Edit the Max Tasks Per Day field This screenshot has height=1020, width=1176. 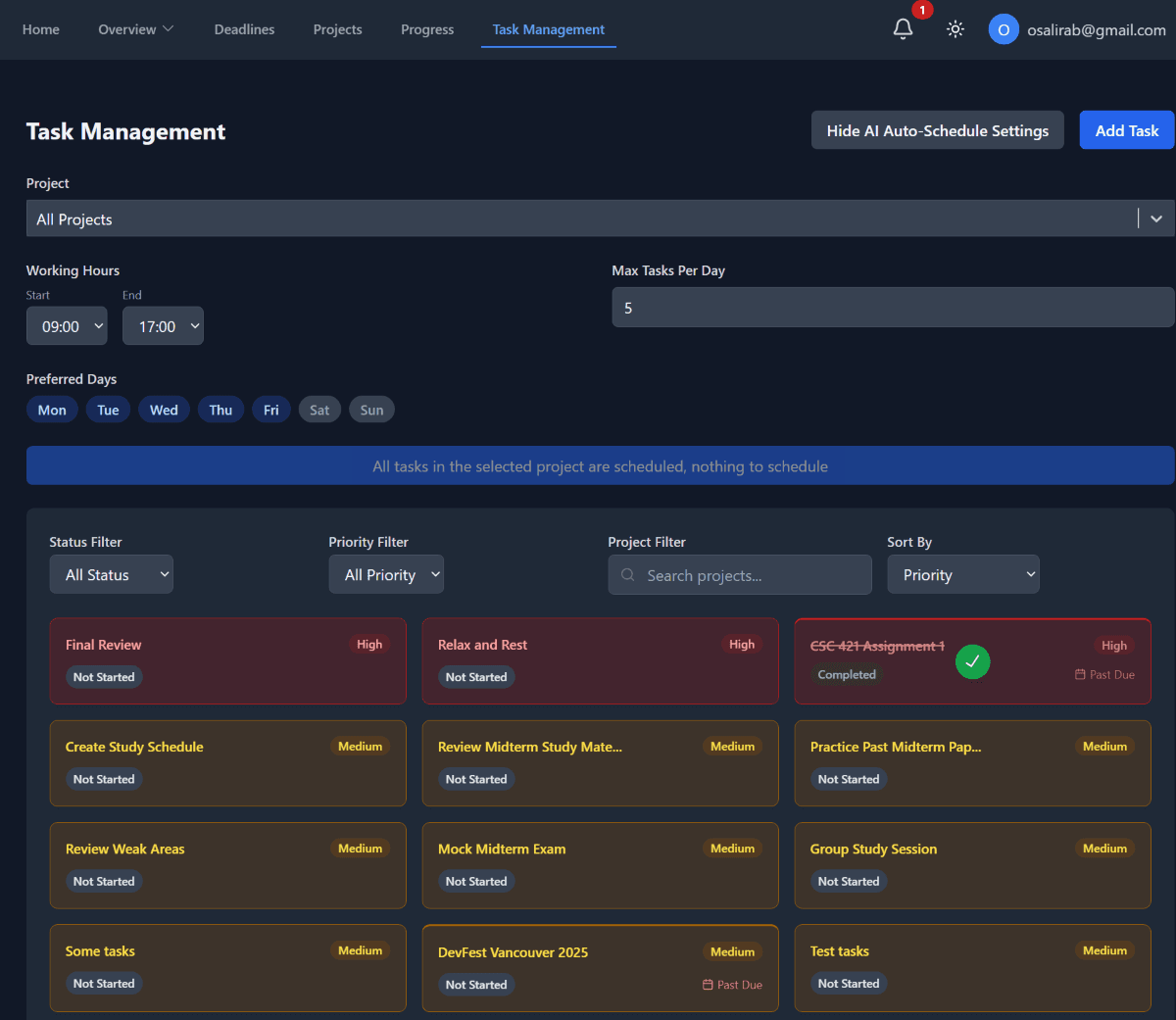pos(893,307)
